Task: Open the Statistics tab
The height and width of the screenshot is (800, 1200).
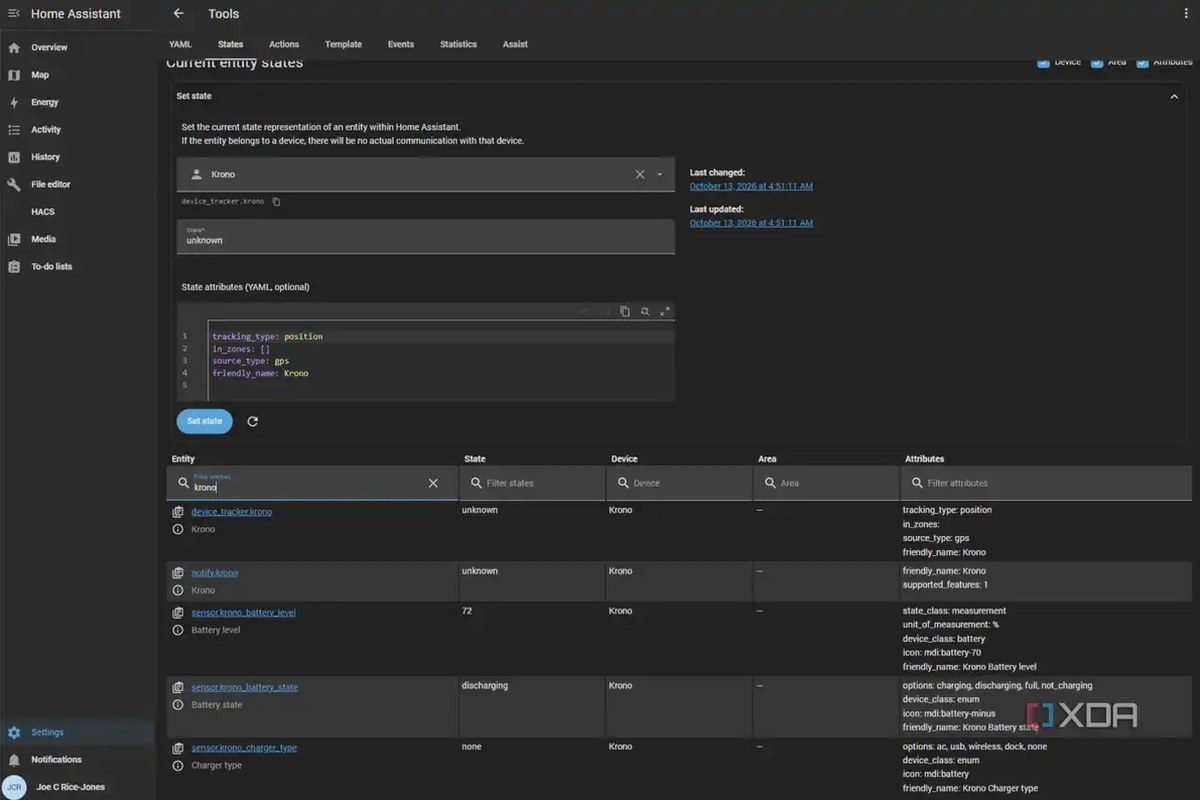Action: (459, 44)
